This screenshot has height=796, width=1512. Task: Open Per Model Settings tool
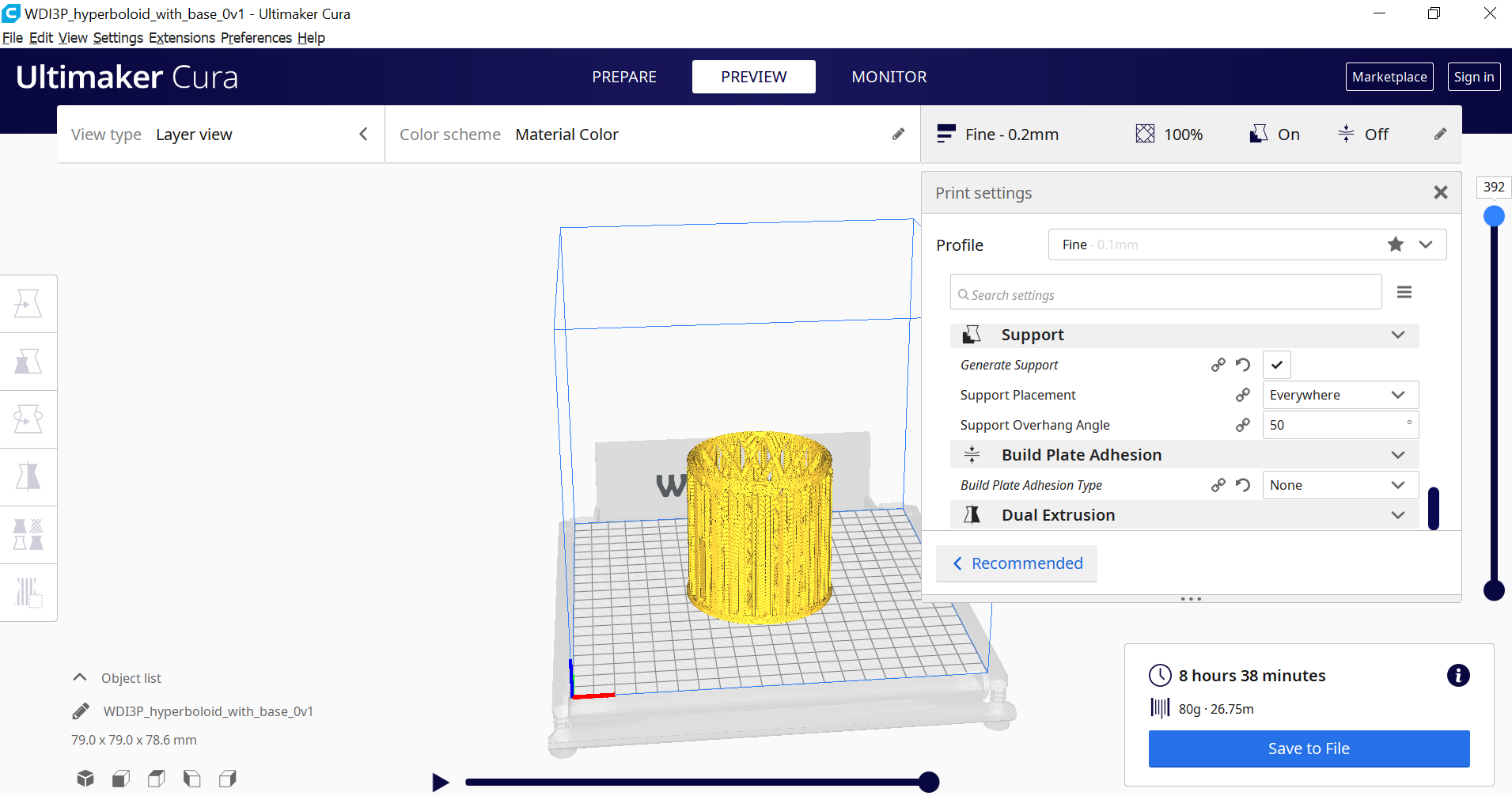pos(28,535)
